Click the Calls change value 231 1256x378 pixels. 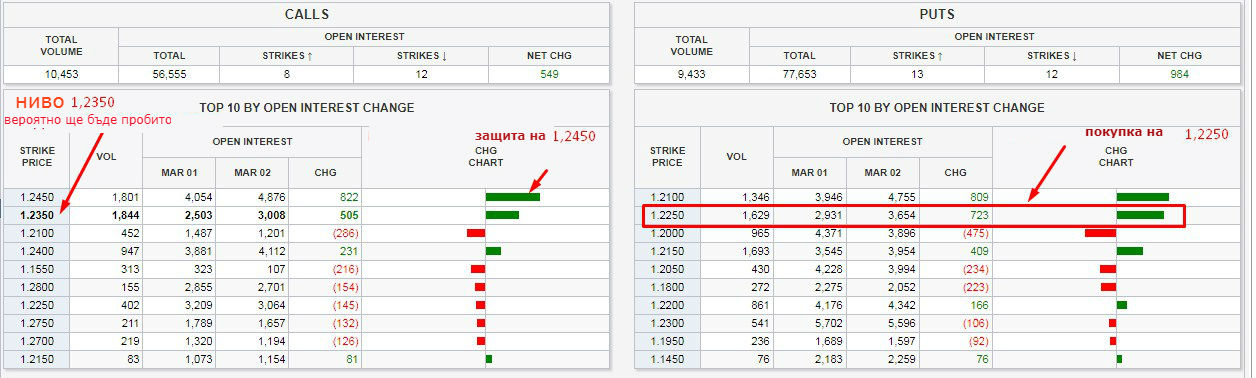pyautogui.click(x=348, y=250)
